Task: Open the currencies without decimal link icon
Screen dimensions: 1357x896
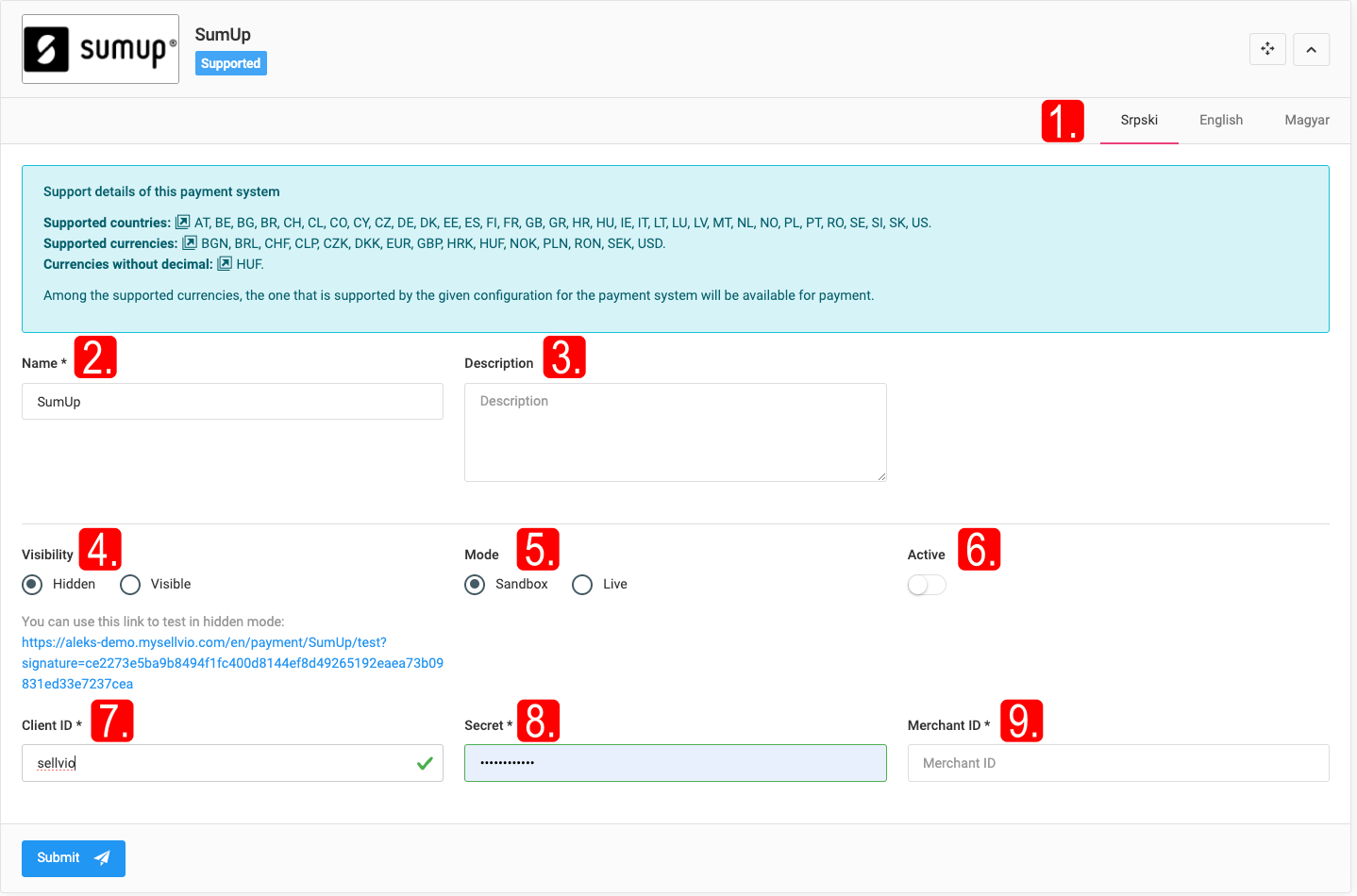Action: click(225, 264)
